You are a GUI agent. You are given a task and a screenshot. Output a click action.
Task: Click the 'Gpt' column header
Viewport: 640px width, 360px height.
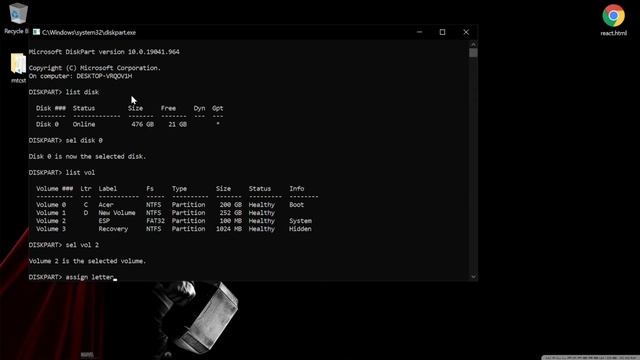point(218,108)
